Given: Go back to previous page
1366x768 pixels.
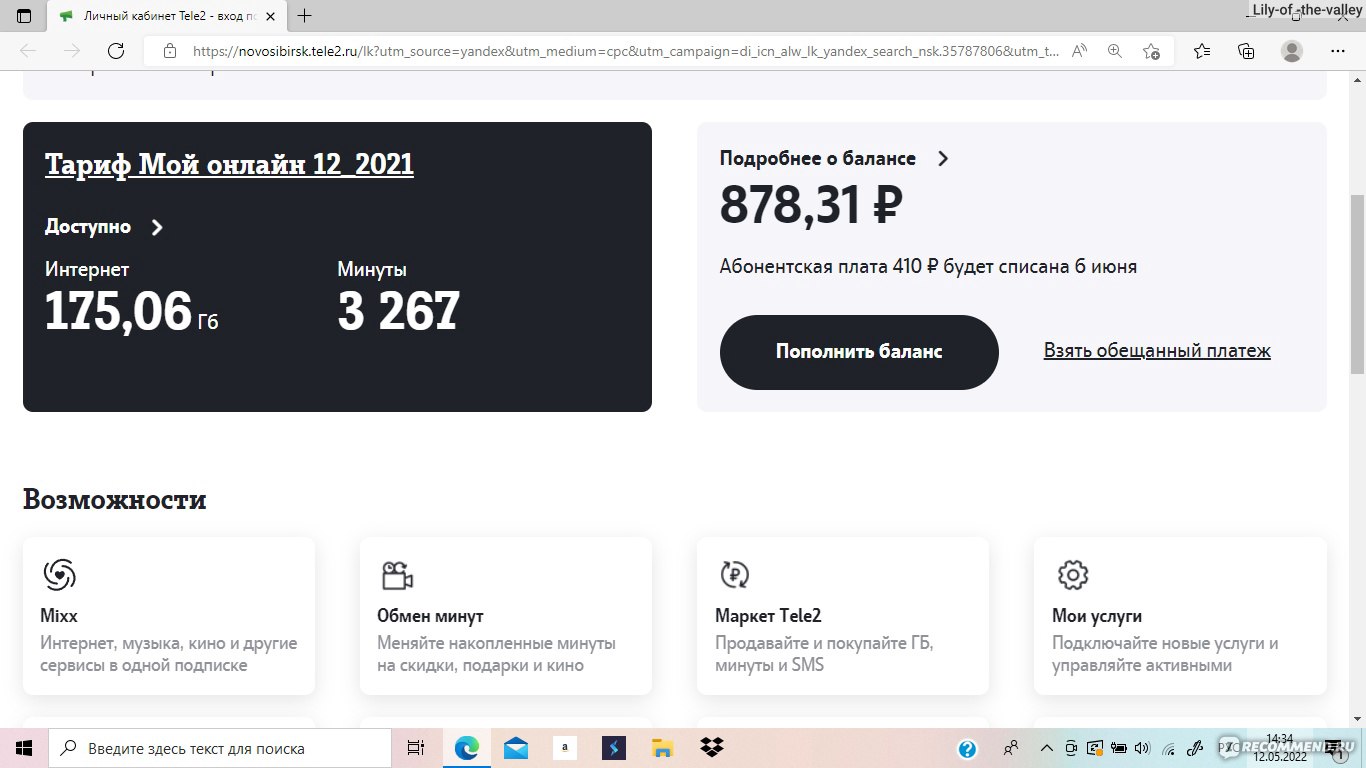Looking at the screenshot, I should 28,51.
